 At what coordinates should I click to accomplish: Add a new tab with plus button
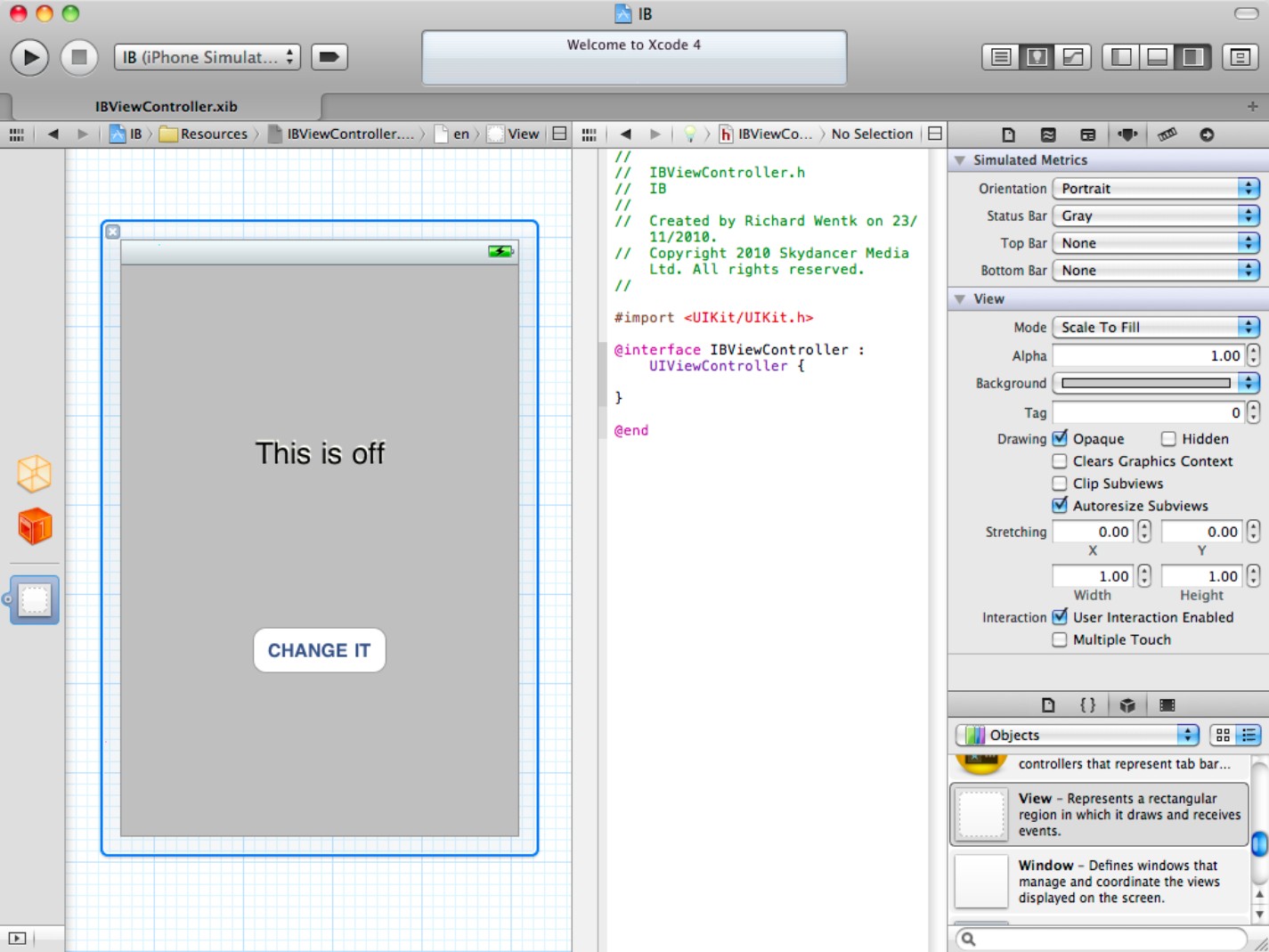click(1252, 106)
